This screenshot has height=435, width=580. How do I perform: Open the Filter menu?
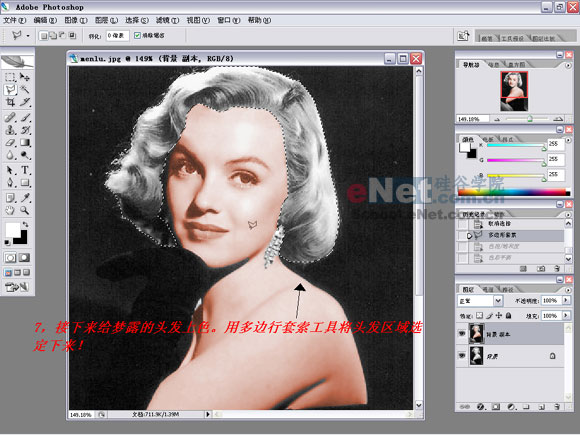[x=167, y=20]
